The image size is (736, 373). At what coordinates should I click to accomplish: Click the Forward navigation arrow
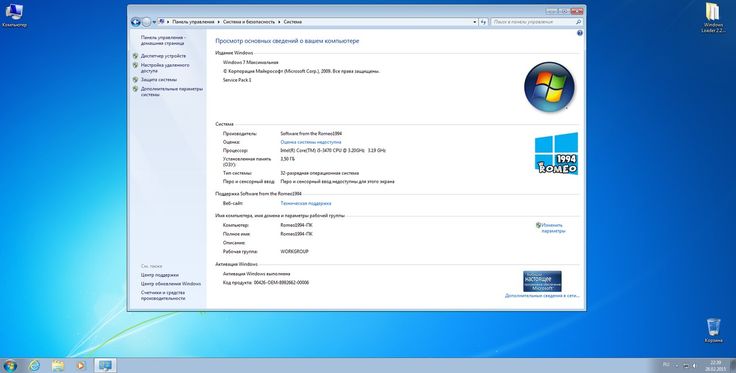146,22
